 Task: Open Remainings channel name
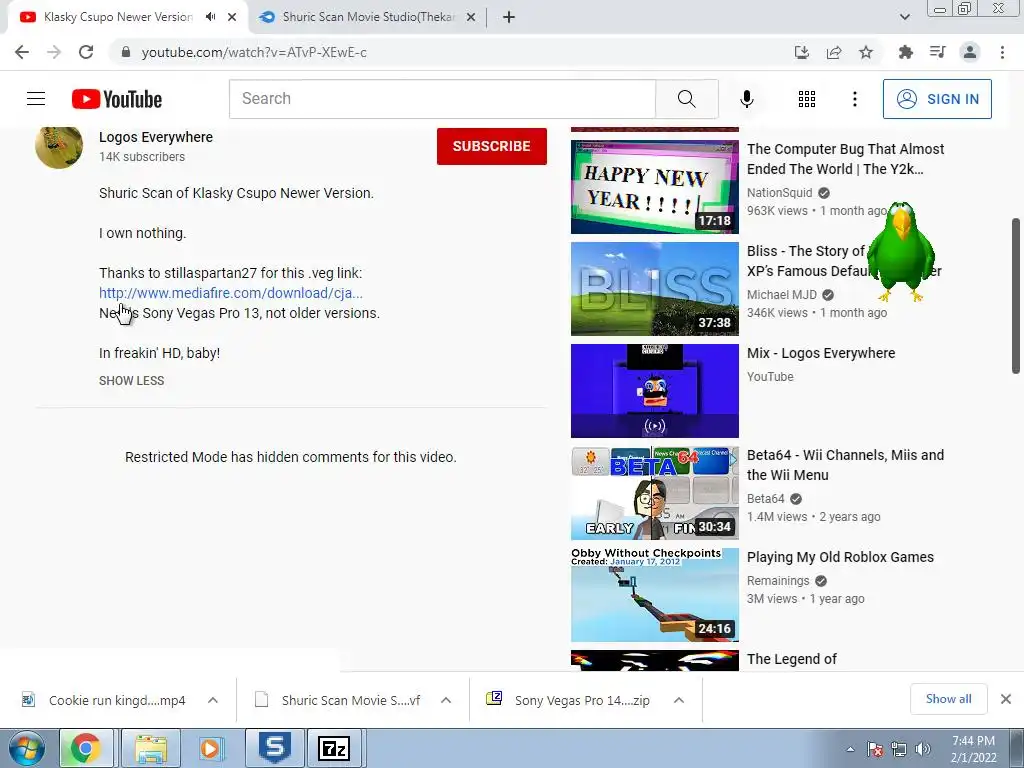coord(778,581)
